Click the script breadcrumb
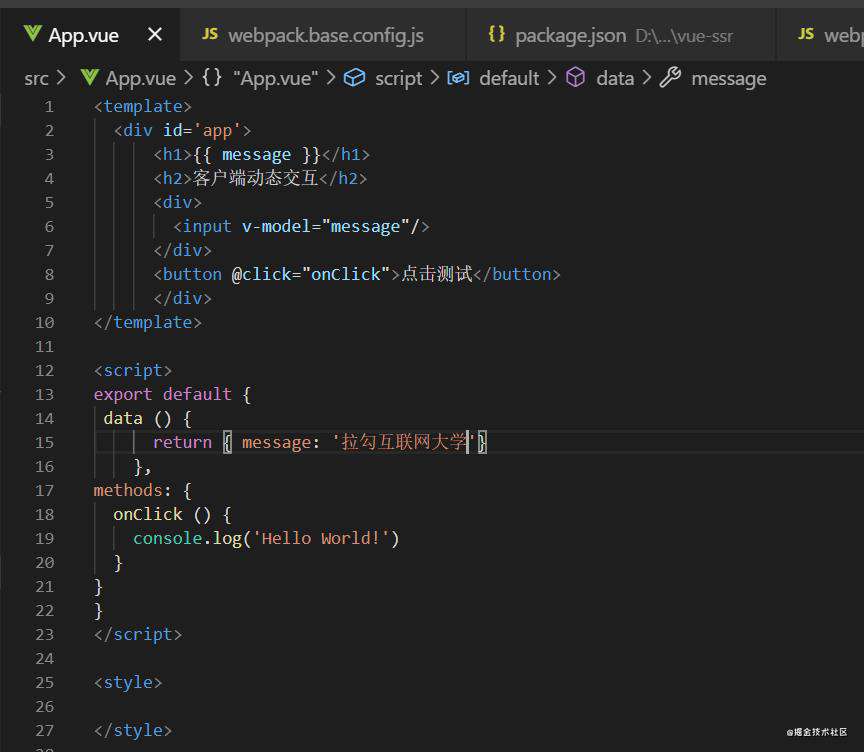The image size is (864, 752). 398,78
